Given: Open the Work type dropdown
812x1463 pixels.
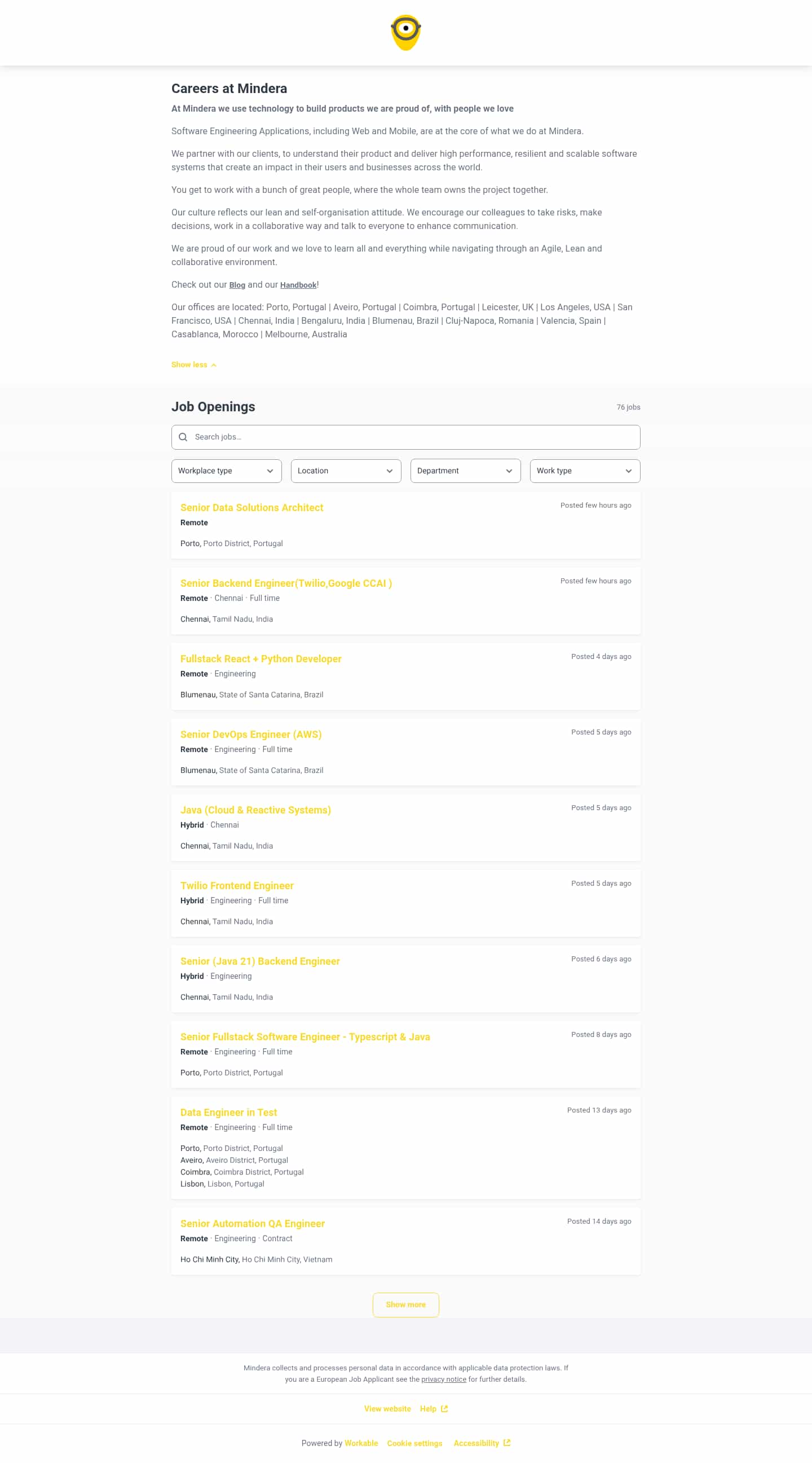Looking at the screenshot, I should coord(585,471).
